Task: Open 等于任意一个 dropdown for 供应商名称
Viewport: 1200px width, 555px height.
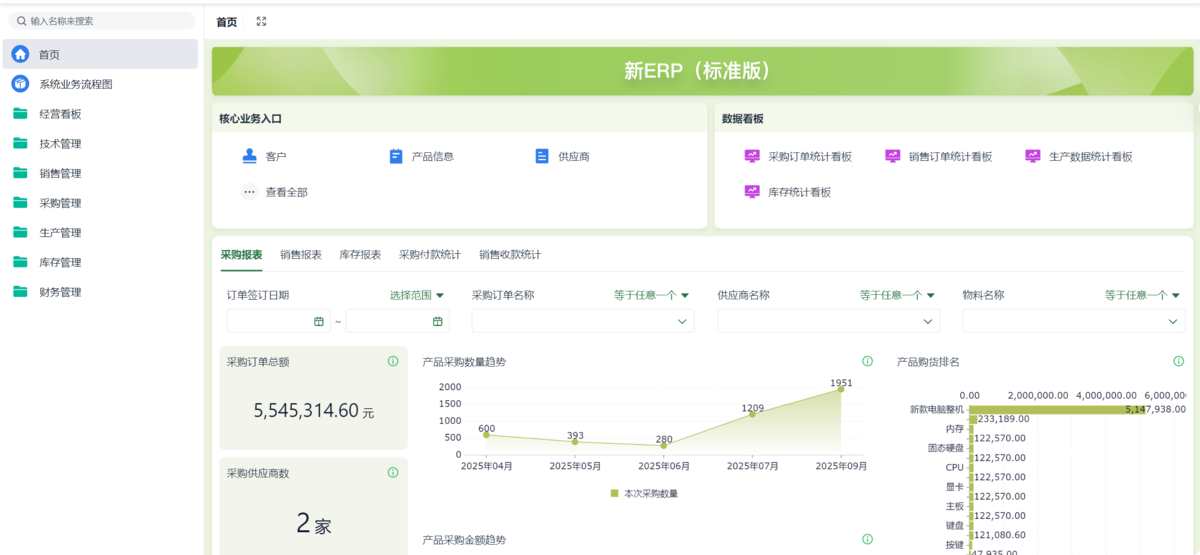Action: point(897,295)
